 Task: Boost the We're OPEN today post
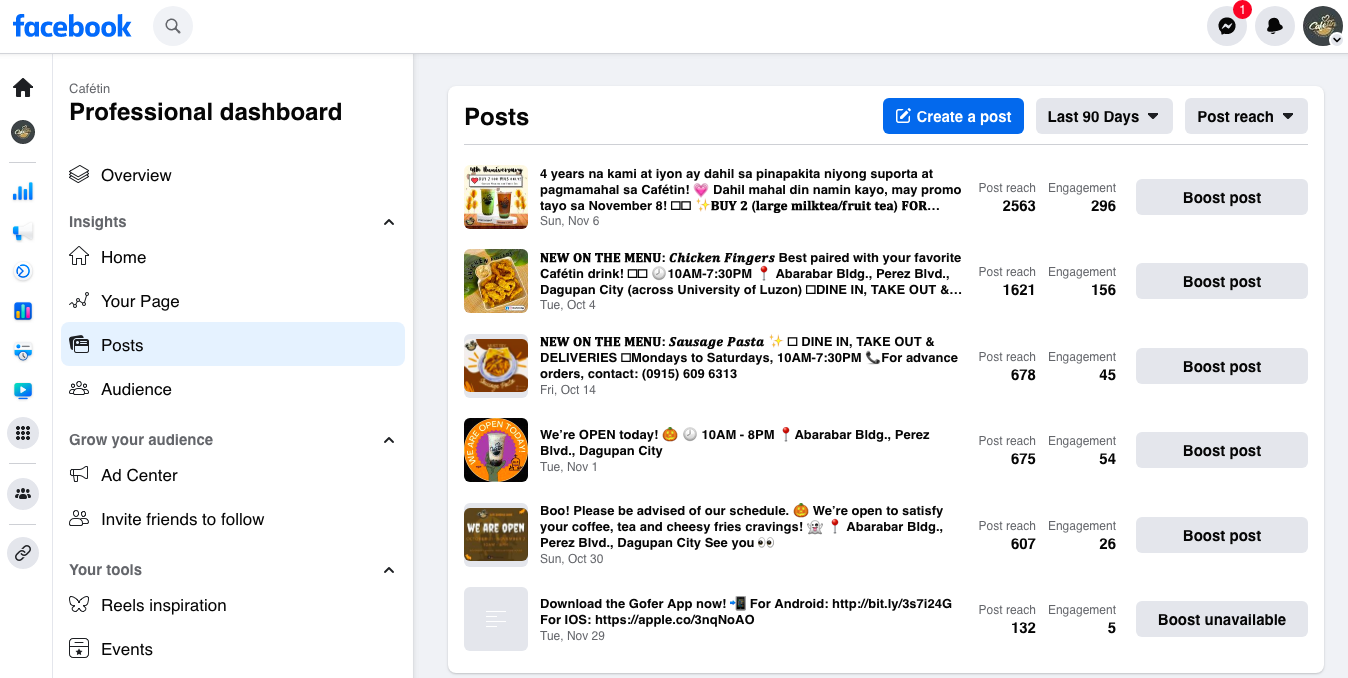(1222, 450)
